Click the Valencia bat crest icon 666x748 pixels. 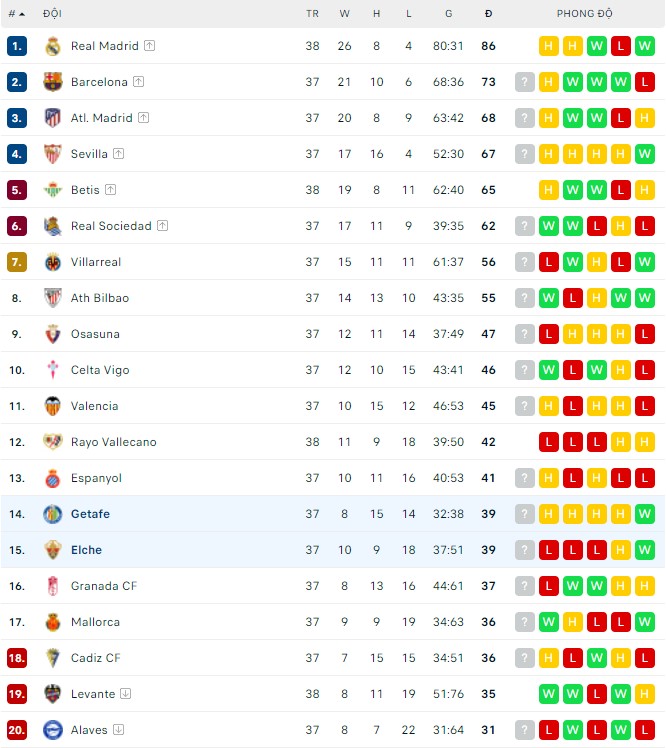click(x=53, y=406)
